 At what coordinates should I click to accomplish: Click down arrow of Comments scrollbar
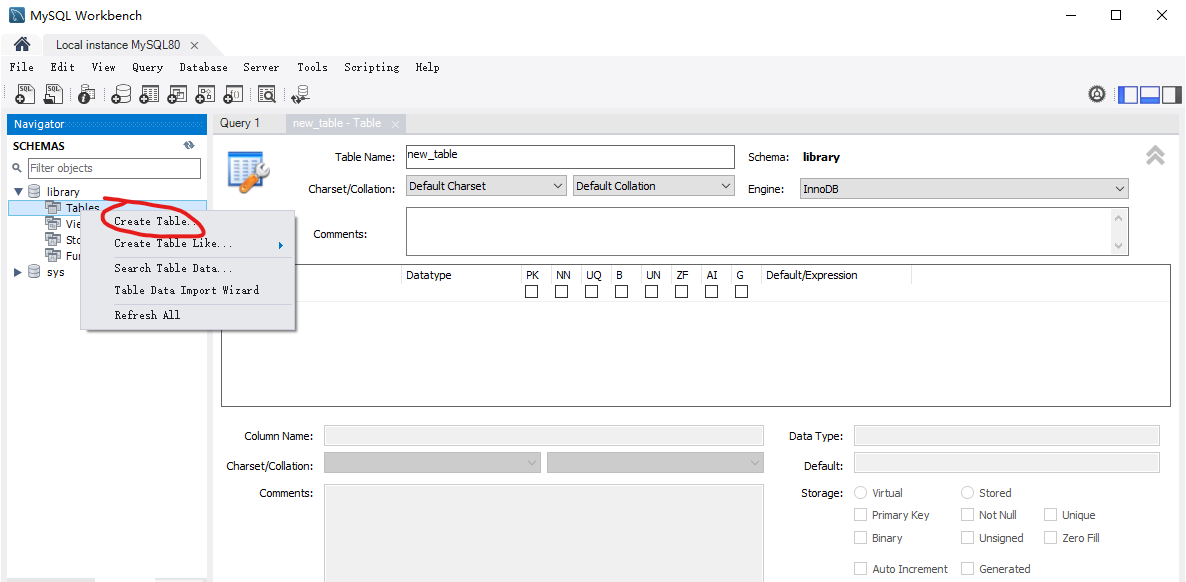pos(1119,246)
